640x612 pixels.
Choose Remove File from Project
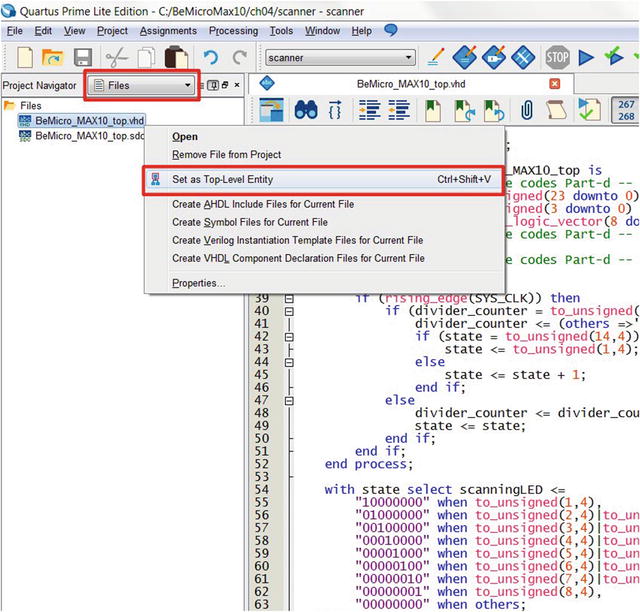227,155
